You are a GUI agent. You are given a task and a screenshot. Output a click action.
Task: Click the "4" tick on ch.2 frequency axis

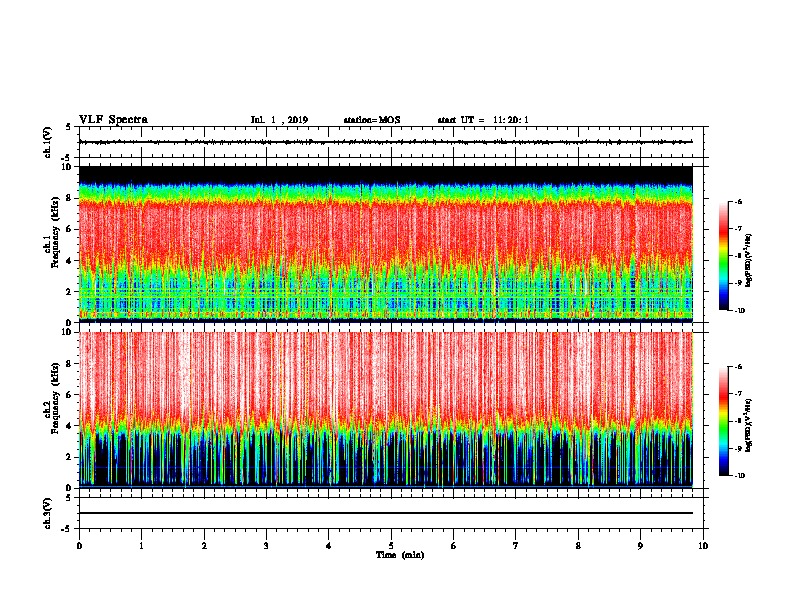pyautogui.click(x=70, y=426)
